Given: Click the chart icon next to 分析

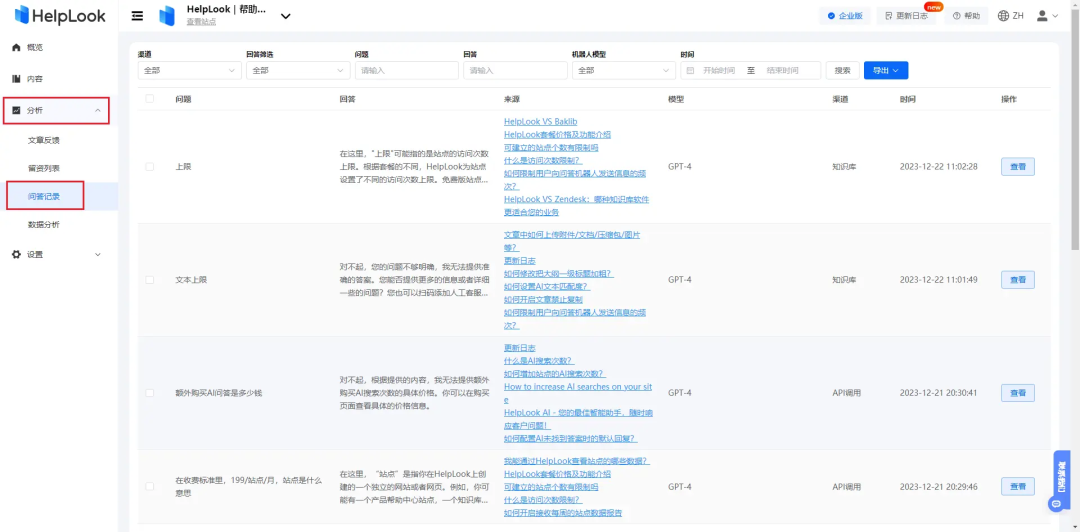Looking at the screenshot, I should click(x=17, y=110).
